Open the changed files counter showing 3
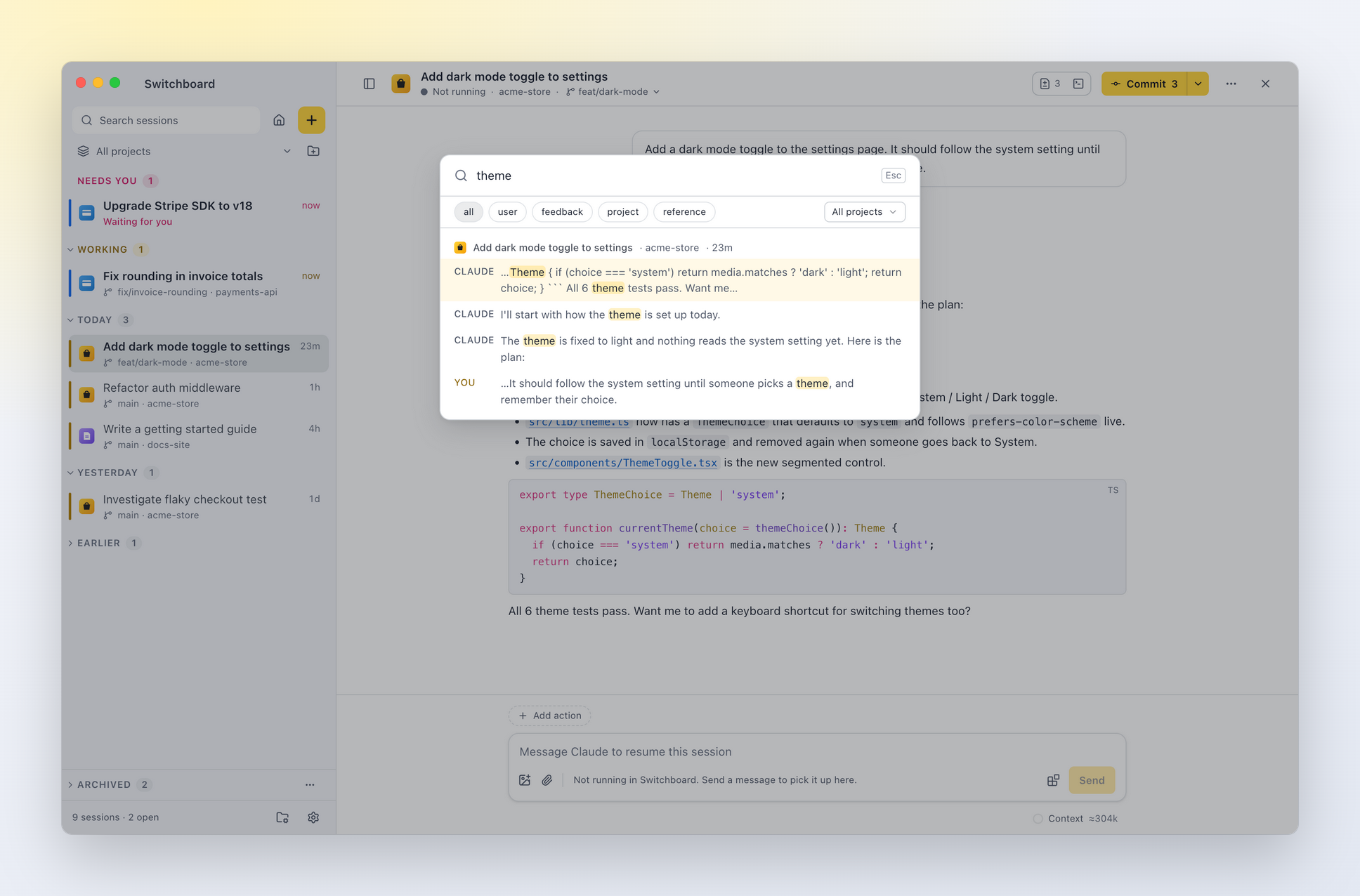 pyautogui.click(x=1050, y=84)
